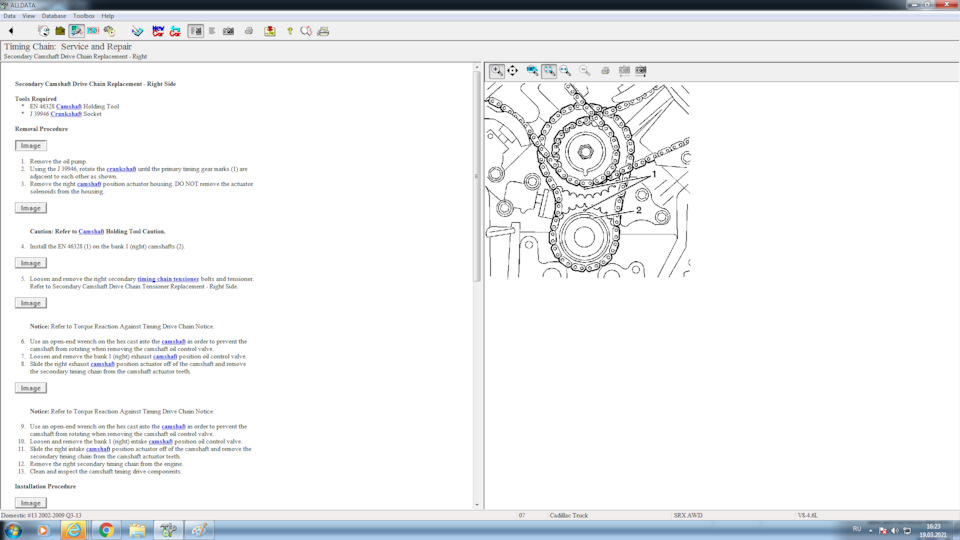Screen dimensions: 960x540
Task: Click the New Car icon in toolbar
Action: click(158, 31)
